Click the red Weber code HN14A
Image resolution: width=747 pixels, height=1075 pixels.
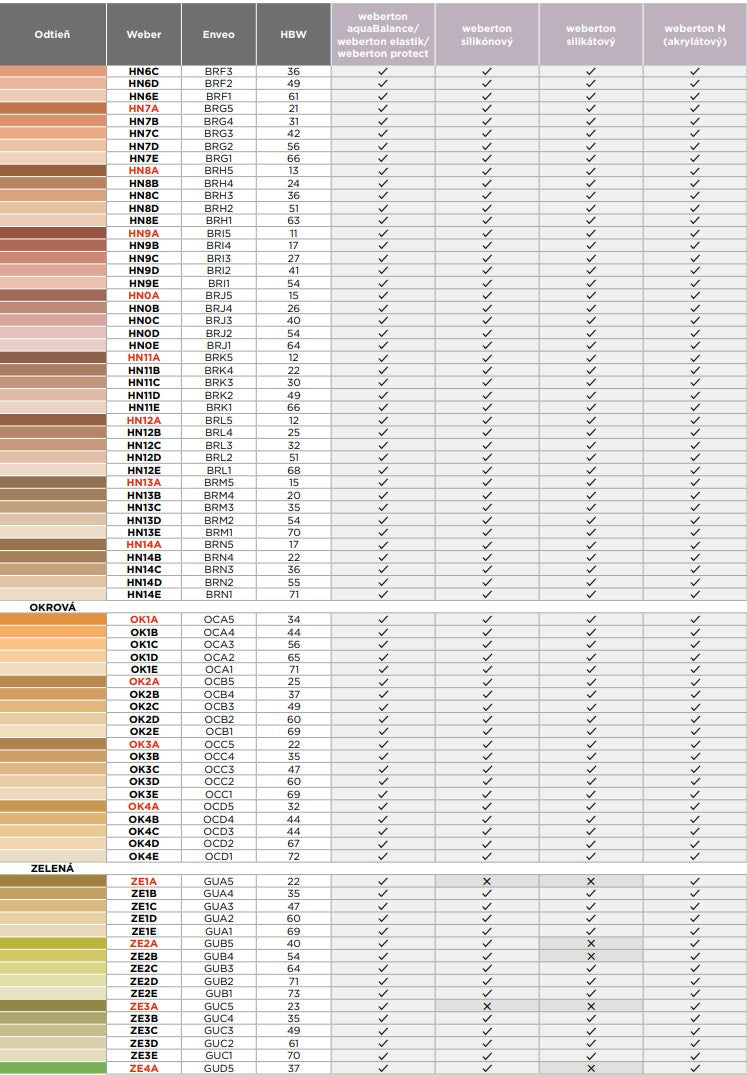click(144, 545)
